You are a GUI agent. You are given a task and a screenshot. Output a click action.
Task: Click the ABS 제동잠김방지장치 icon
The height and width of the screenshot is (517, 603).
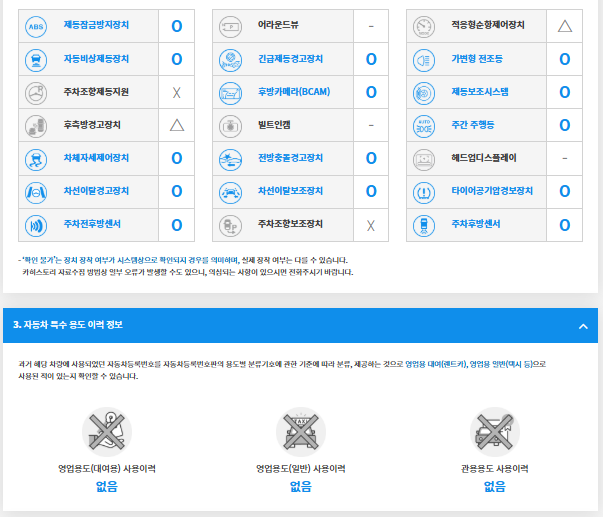[x=35, y=26]
